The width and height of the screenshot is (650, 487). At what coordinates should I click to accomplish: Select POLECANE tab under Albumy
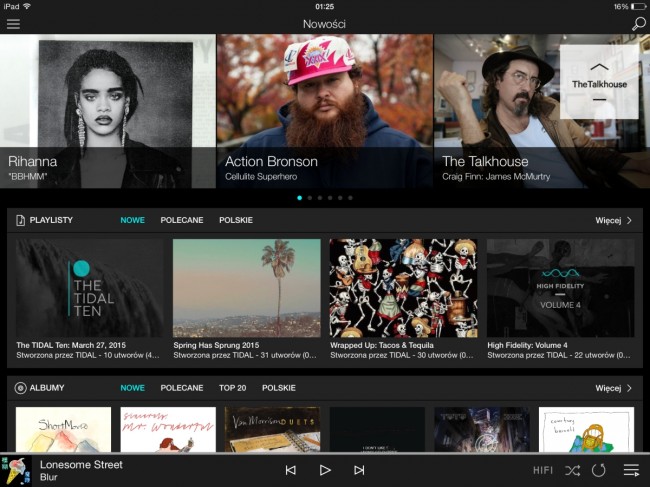point(182,388)
